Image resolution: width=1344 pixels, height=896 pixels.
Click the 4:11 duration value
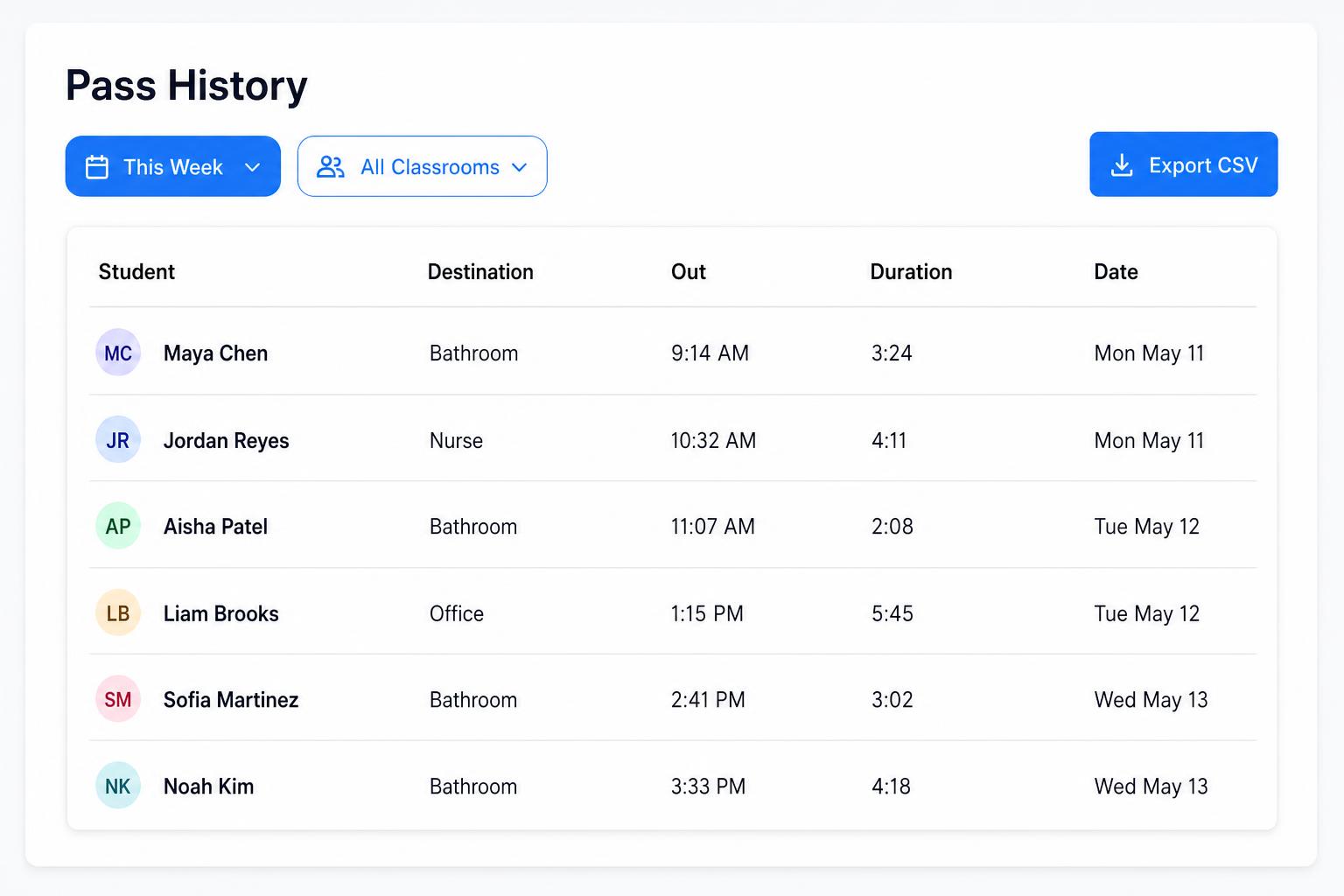point(889,441)
